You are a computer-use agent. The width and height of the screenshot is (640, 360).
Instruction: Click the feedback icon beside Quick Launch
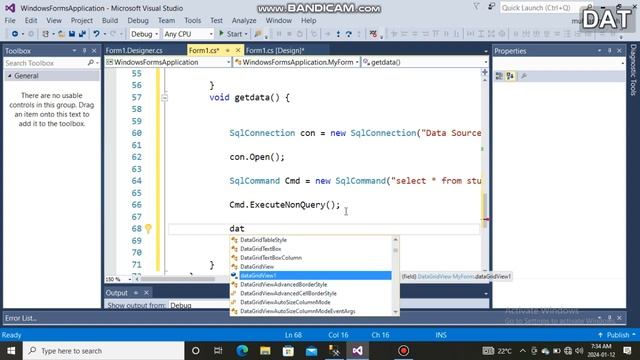point(491,7)
